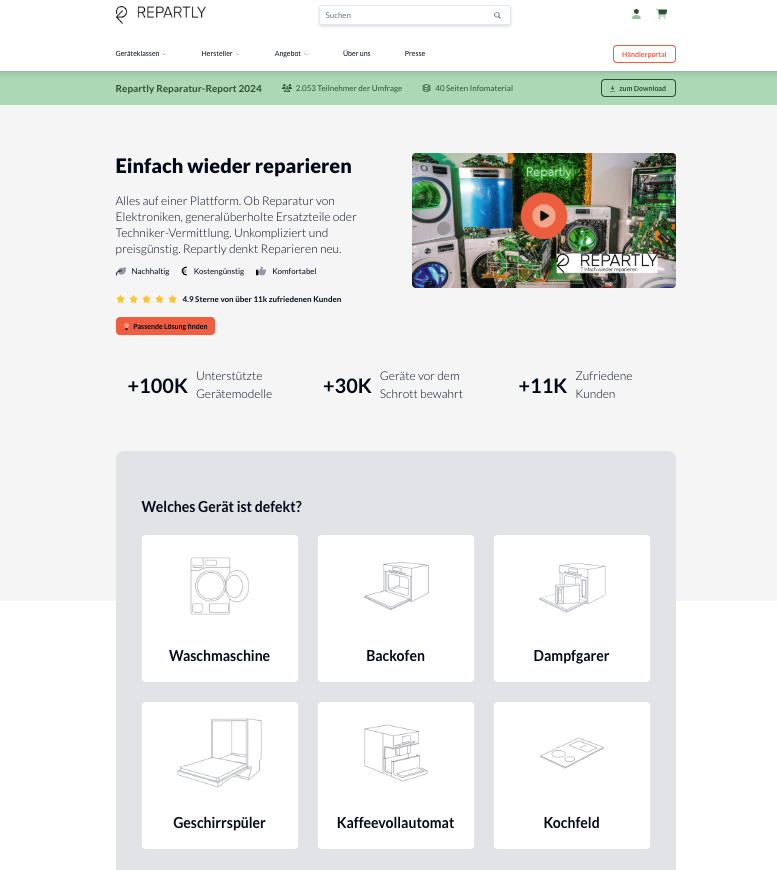Select the Dampfgarer device card
777x870 pixels.
click(x=572, y=608)
